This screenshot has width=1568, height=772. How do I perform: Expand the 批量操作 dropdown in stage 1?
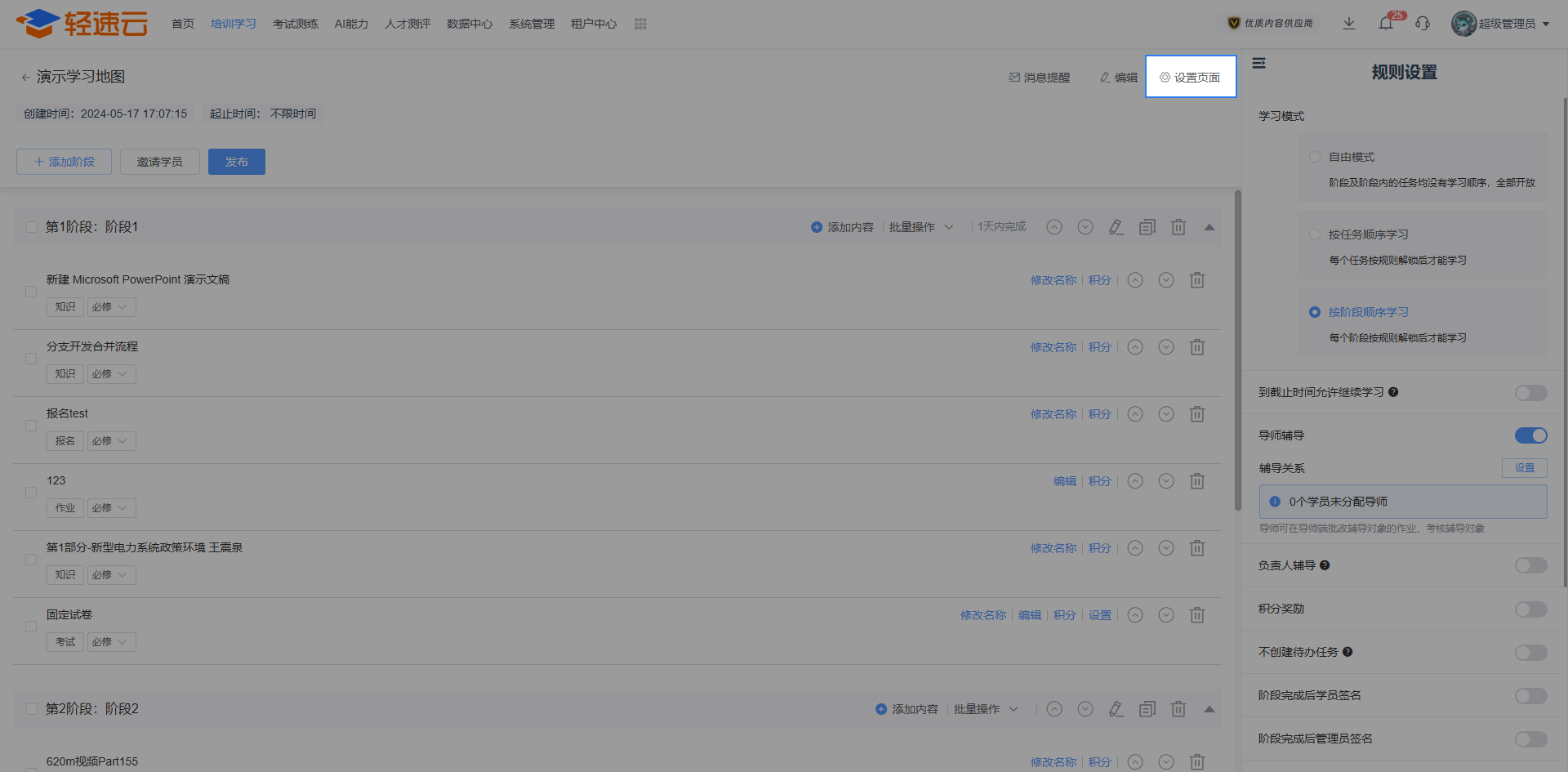(x=920, y=227)
